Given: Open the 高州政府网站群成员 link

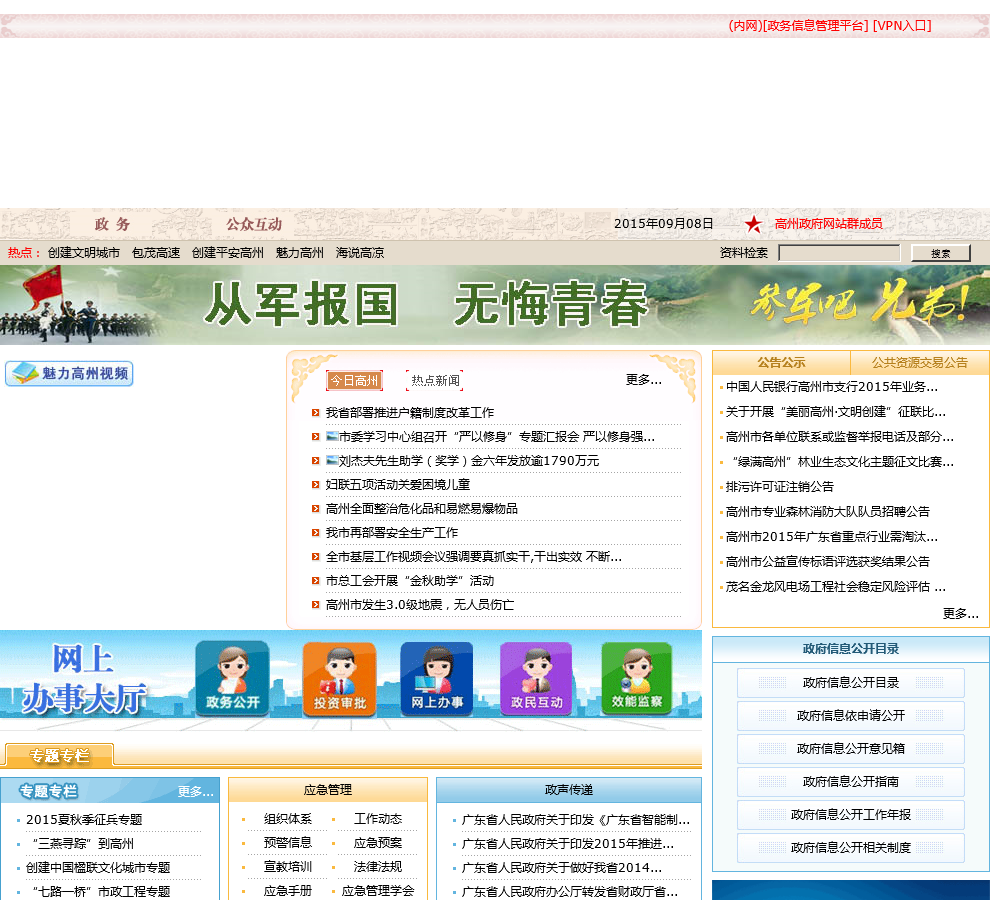Looking at the screenshot, I should coord(828,224).
